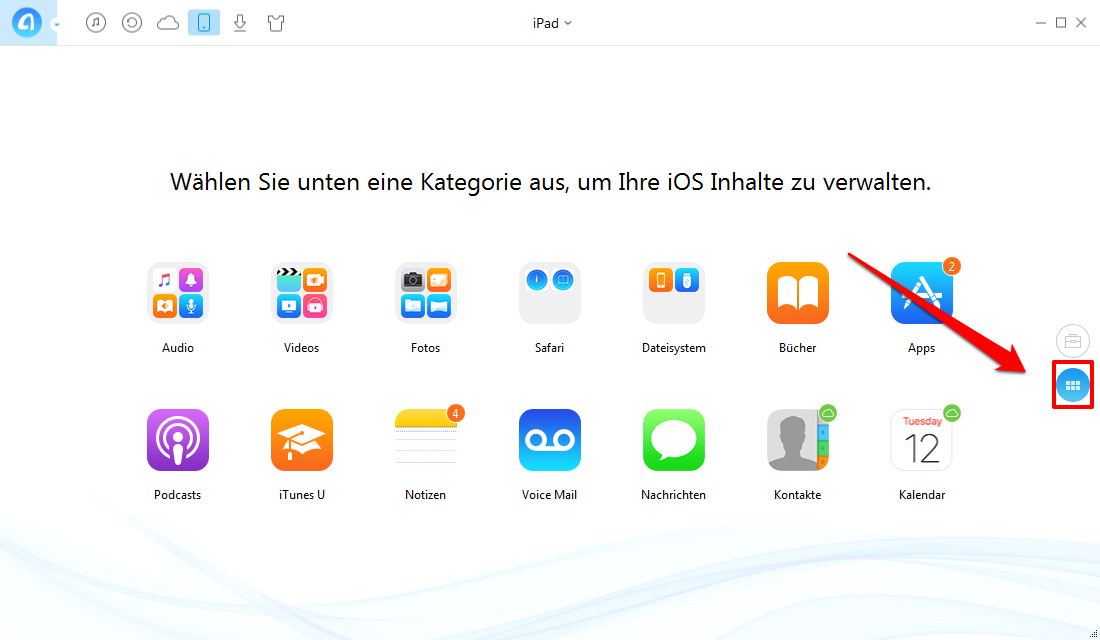Click the Voice Mail label text
This screenshot has height=640, width=1100.
tap(549, 495)
